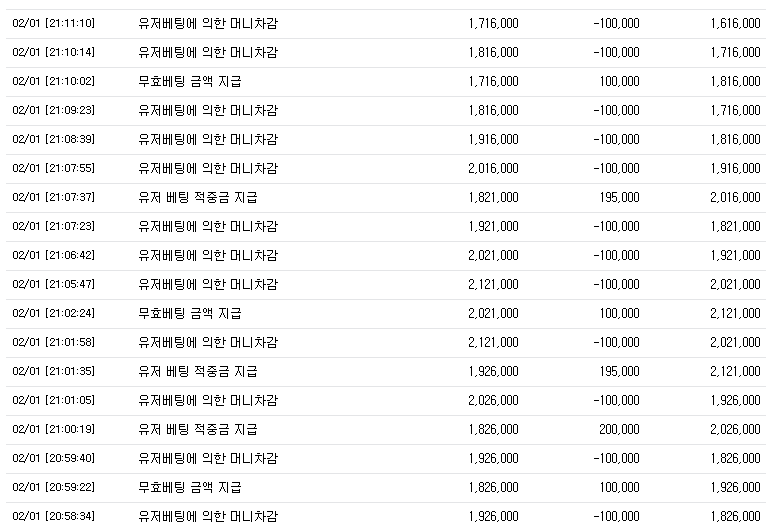Select the 21:01:58 transaction description

[208, 342]
